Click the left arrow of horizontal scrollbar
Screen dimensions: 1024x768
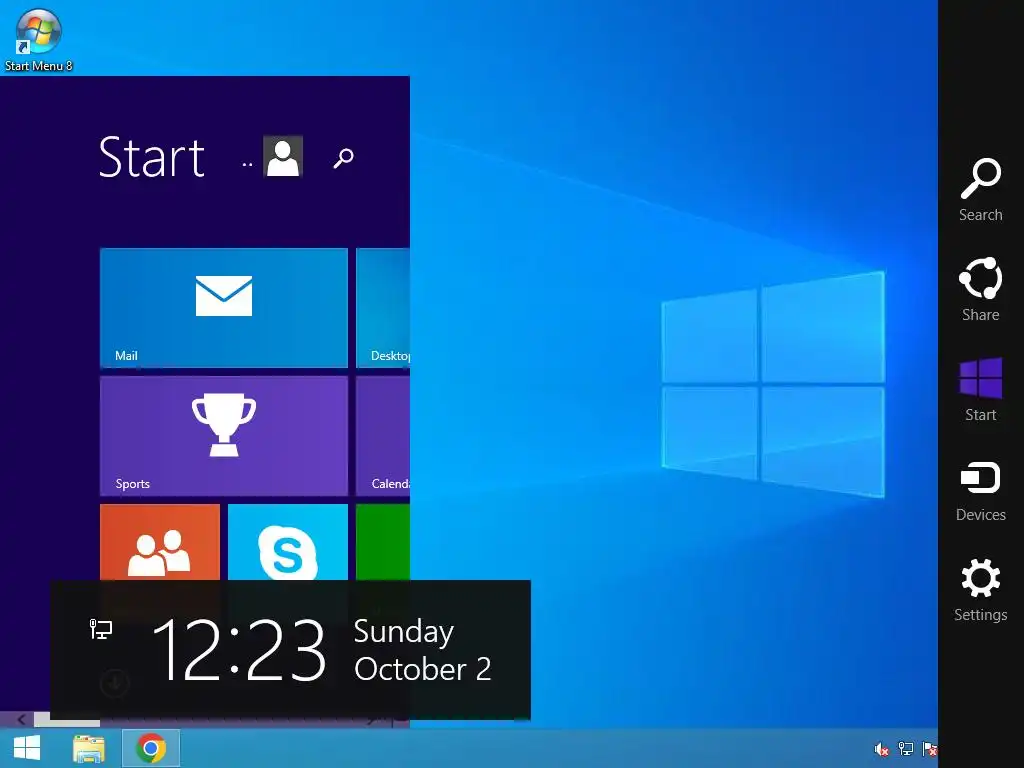[x=21, y=720]
